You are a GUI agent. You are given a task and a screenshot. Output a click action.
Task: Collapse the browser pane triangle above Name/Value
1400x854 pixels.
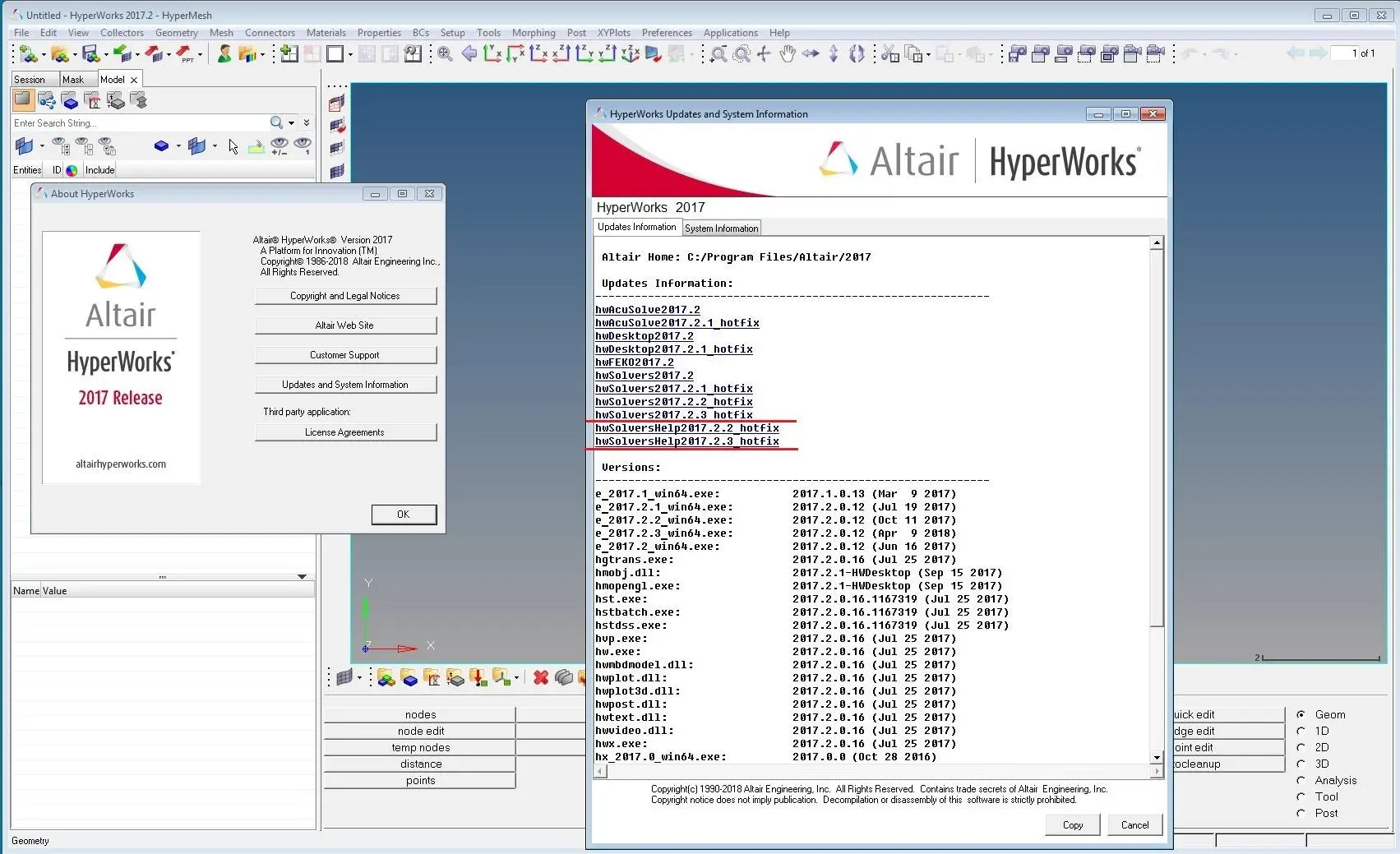302,577
